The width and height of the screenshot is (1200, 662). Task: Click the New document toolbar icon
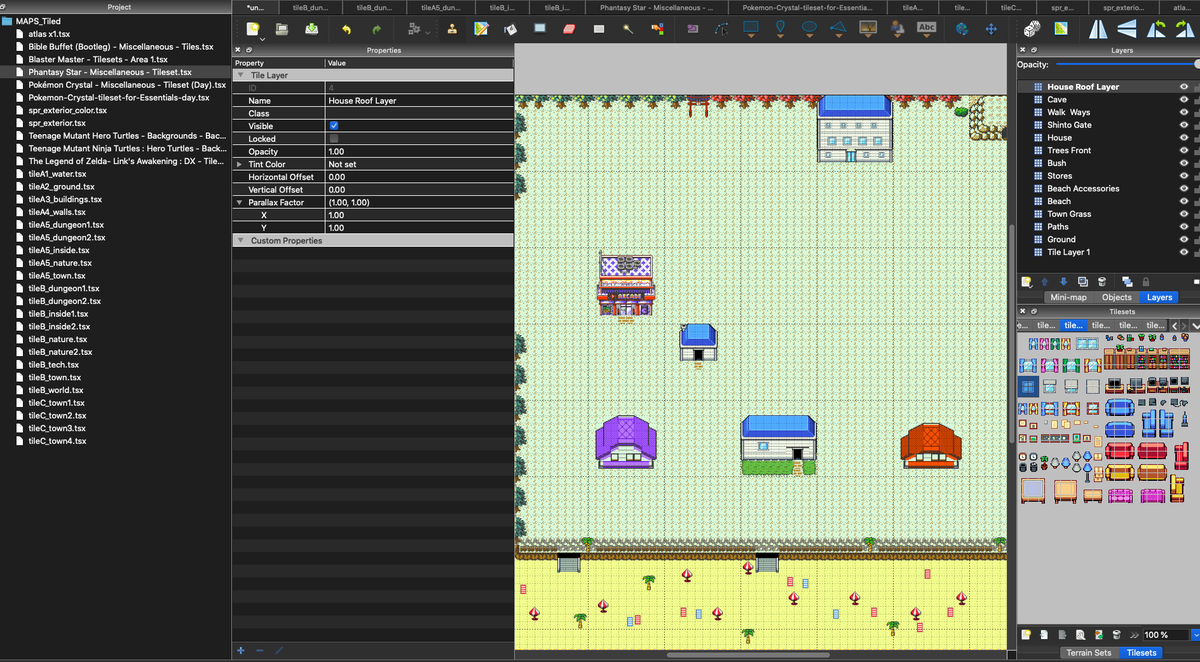pos(252,29)
